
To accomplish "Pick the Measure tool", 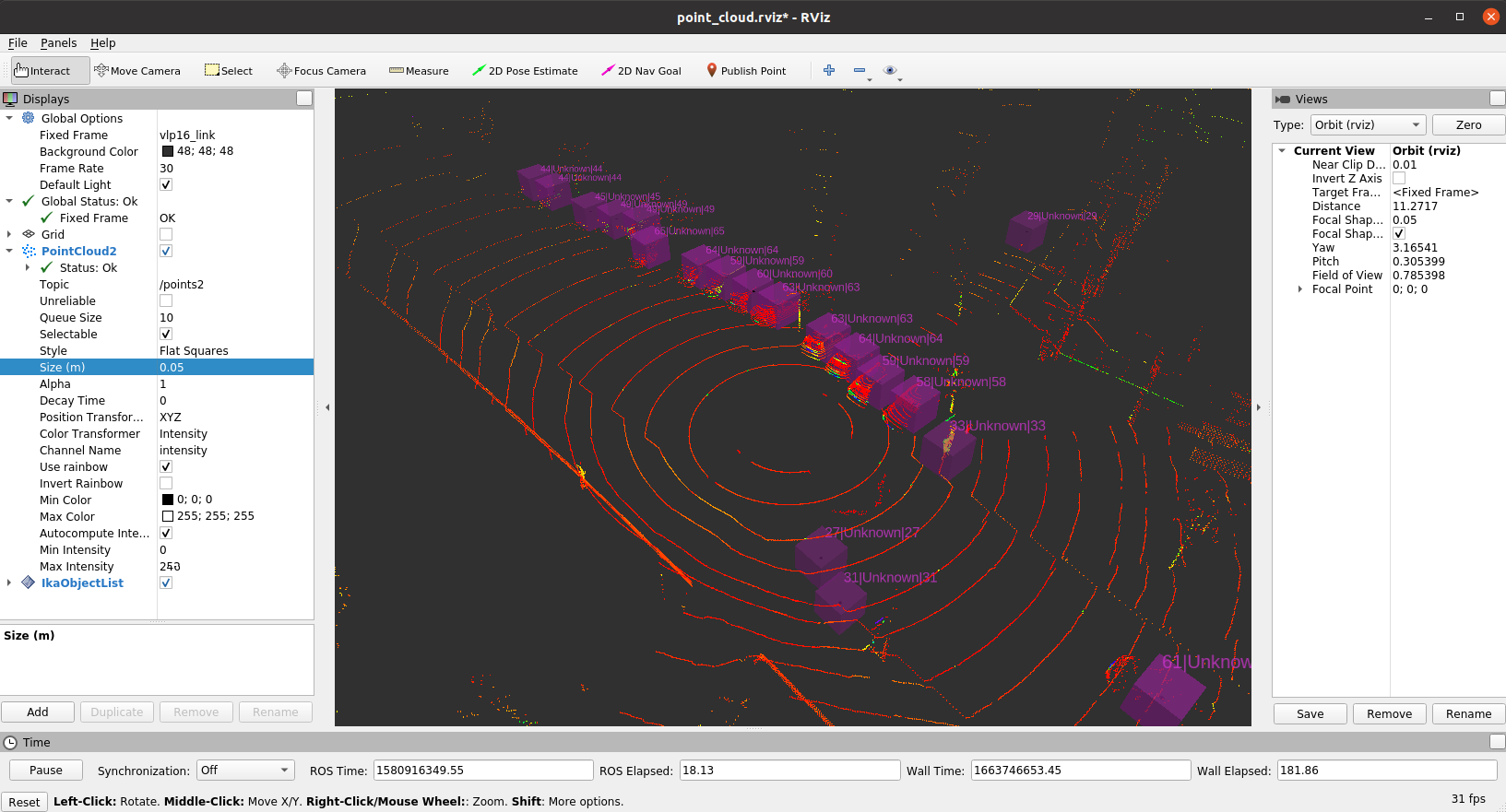I will click(419, 71).
